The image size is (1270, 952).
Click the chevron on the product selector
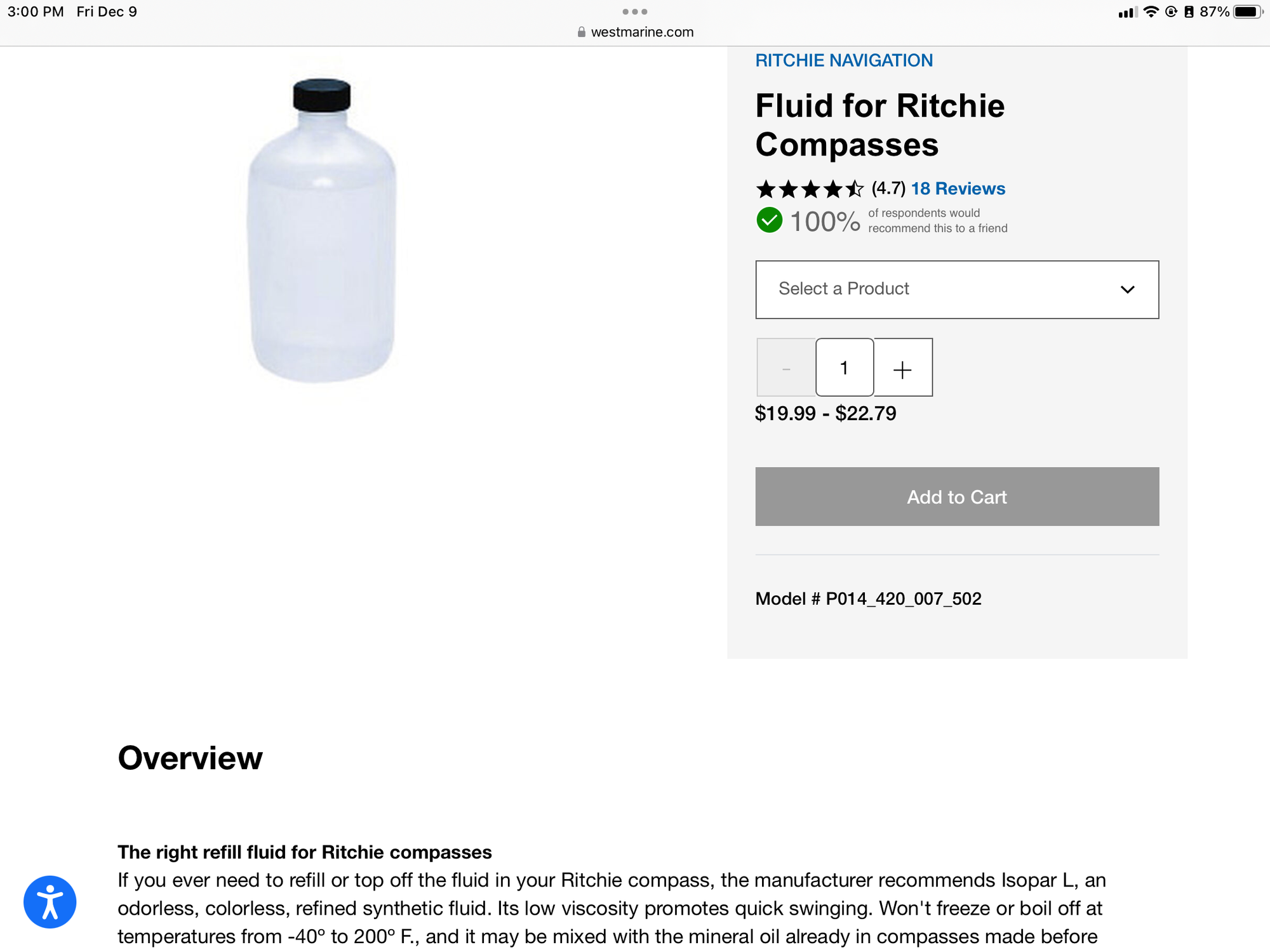tap(1127, 290)
